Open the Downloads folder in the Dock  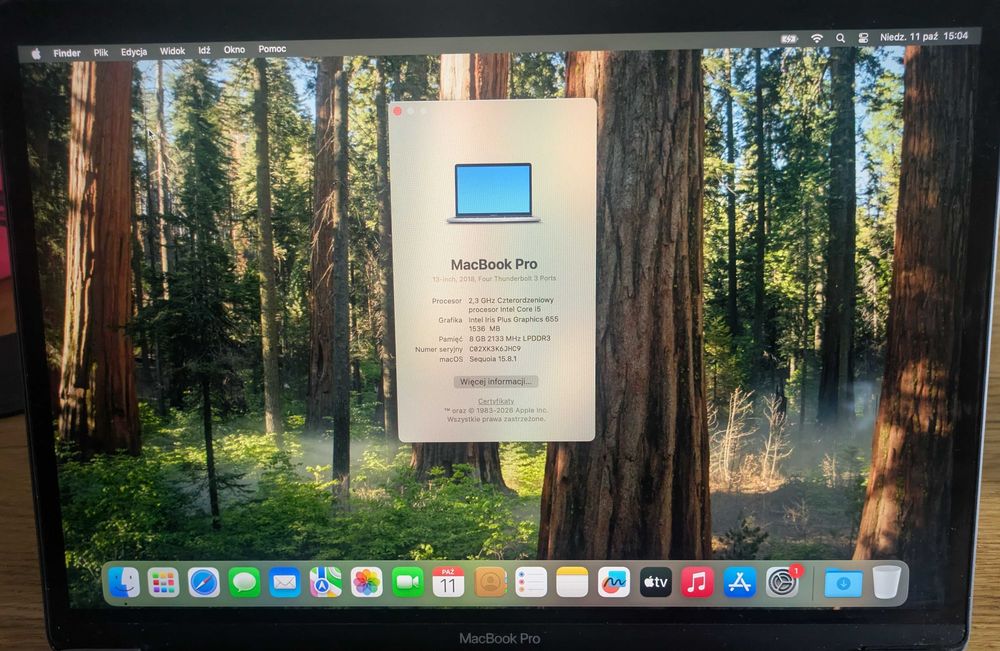tap(843, 583)
